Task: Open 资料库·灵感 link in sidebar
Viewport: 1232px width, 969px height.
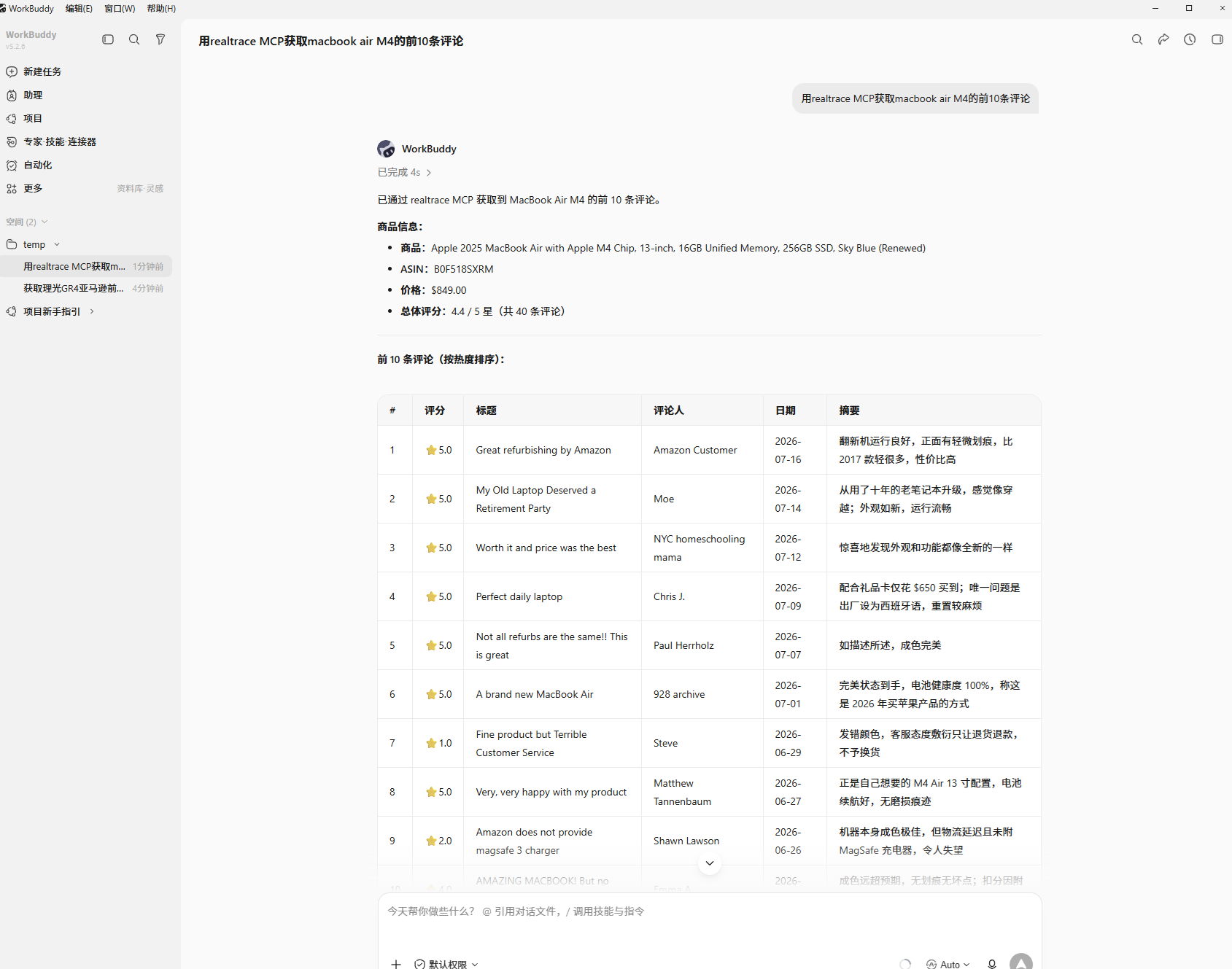Action: pos(140,188)
